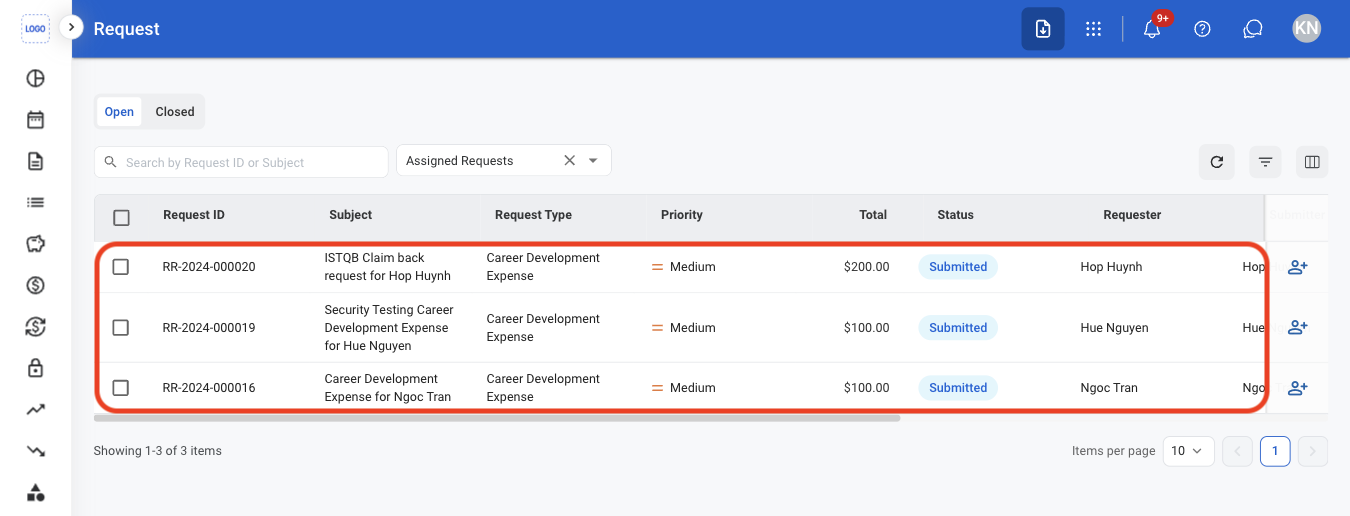Sort by Status column header
The image size is (1350, 516).
pyautogui.click(x=955, y=215)
